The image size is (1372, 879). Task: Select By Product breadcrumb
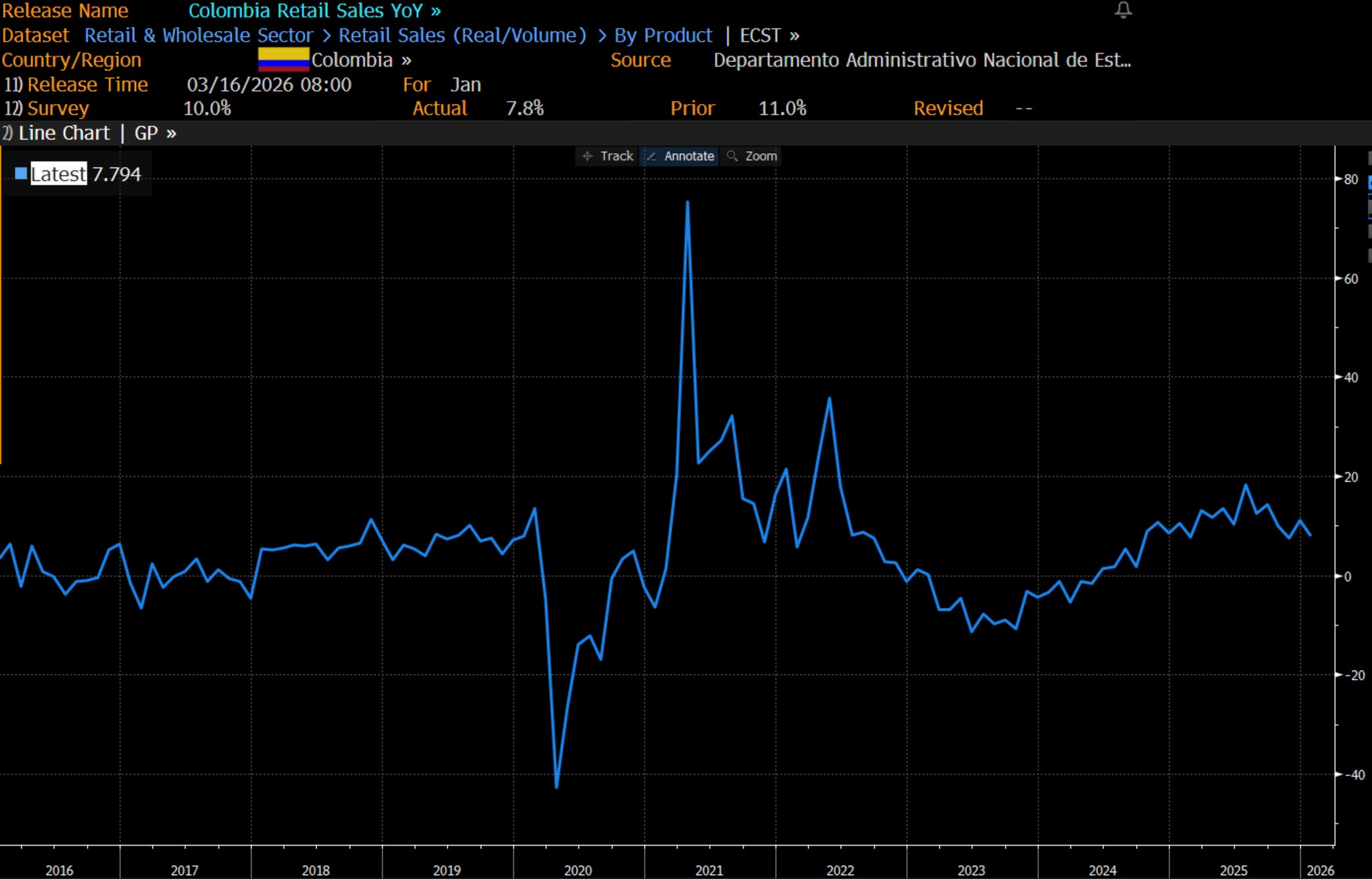pyautogui.click(x=663, y=35)
